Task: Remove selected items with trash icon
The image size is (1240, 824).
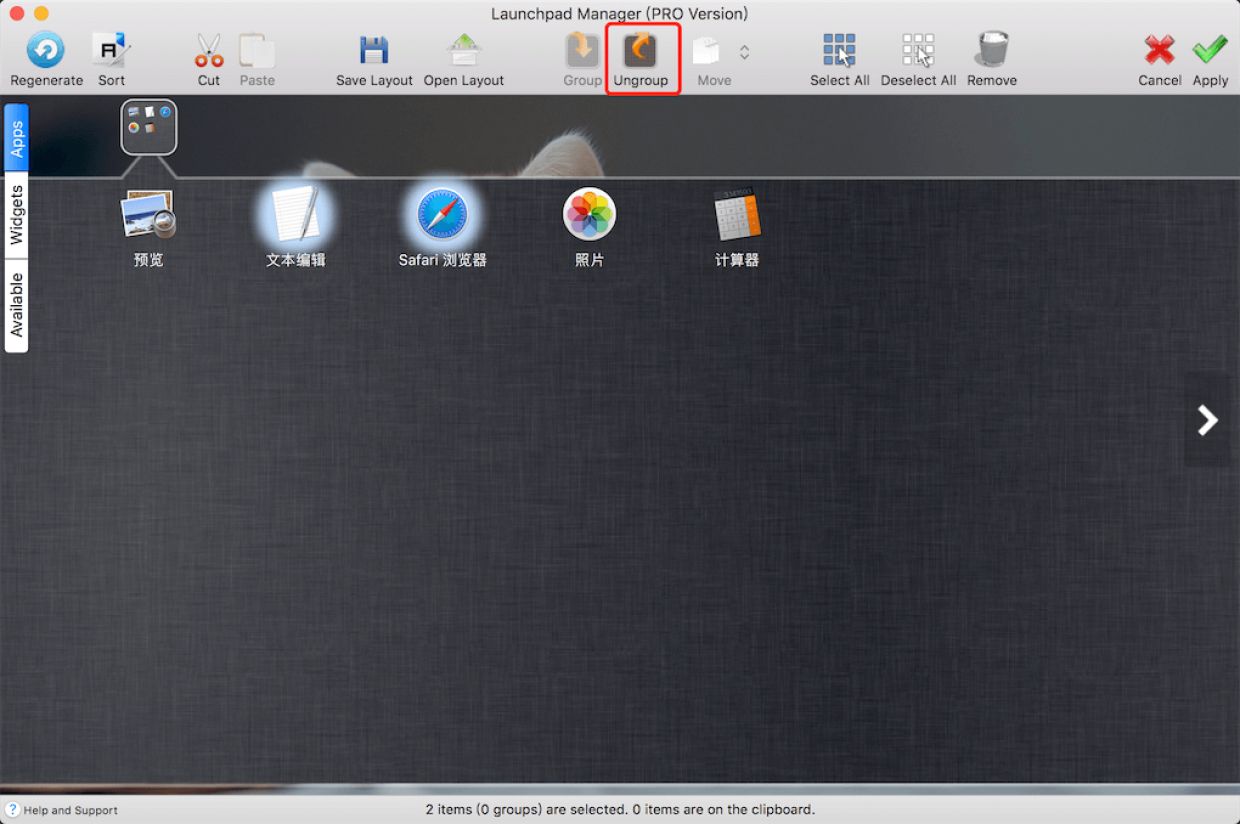Action: click(x=992, y=50)
